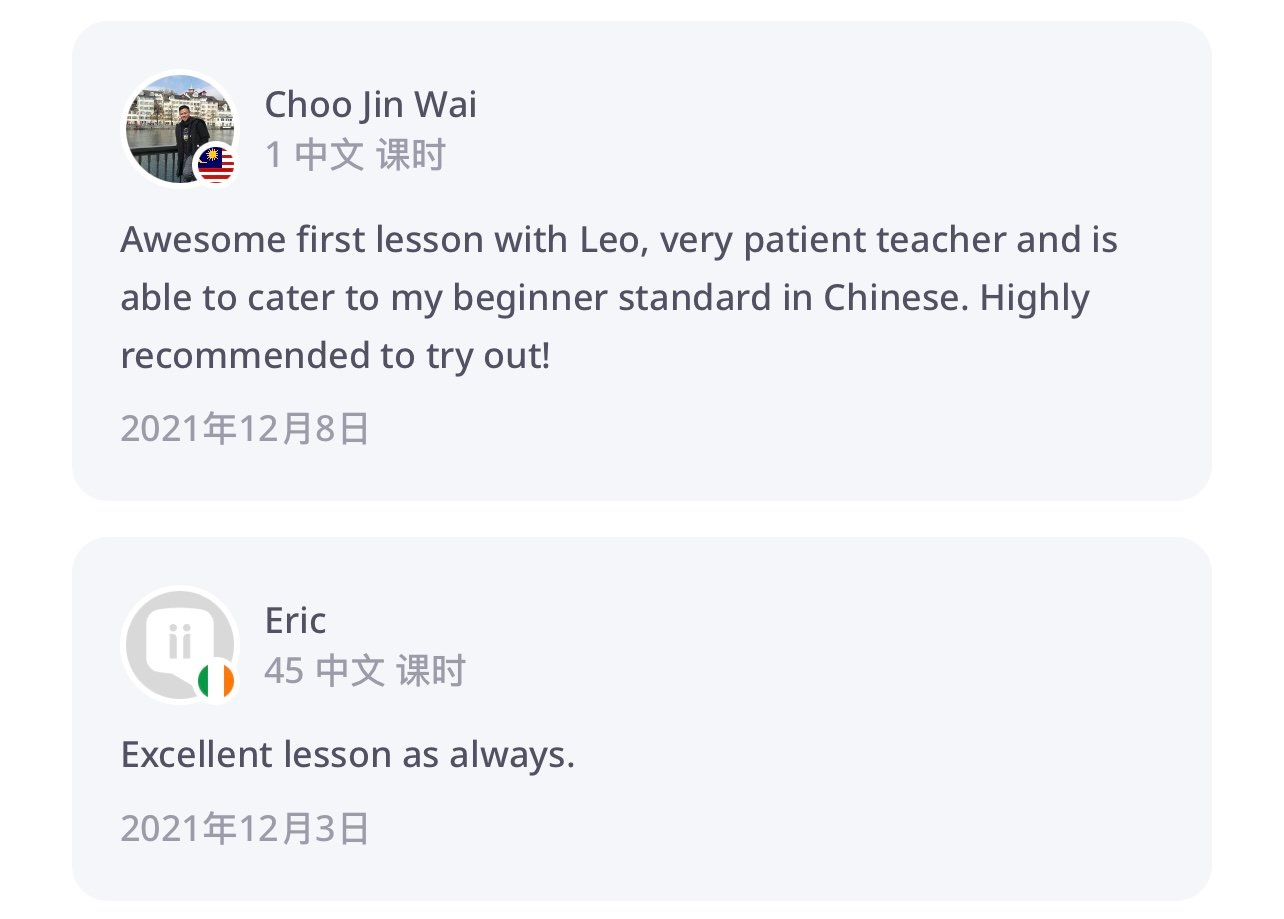Select the date 2021年12月8日
The image size is (1284, 919).
coord(245,428)
